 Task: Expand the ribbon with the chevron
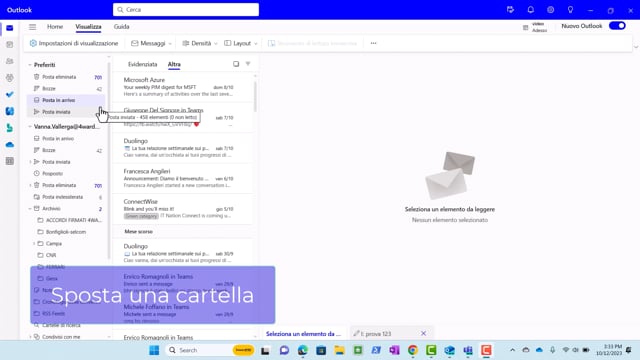pyautogui.click(x=636, y=47)
